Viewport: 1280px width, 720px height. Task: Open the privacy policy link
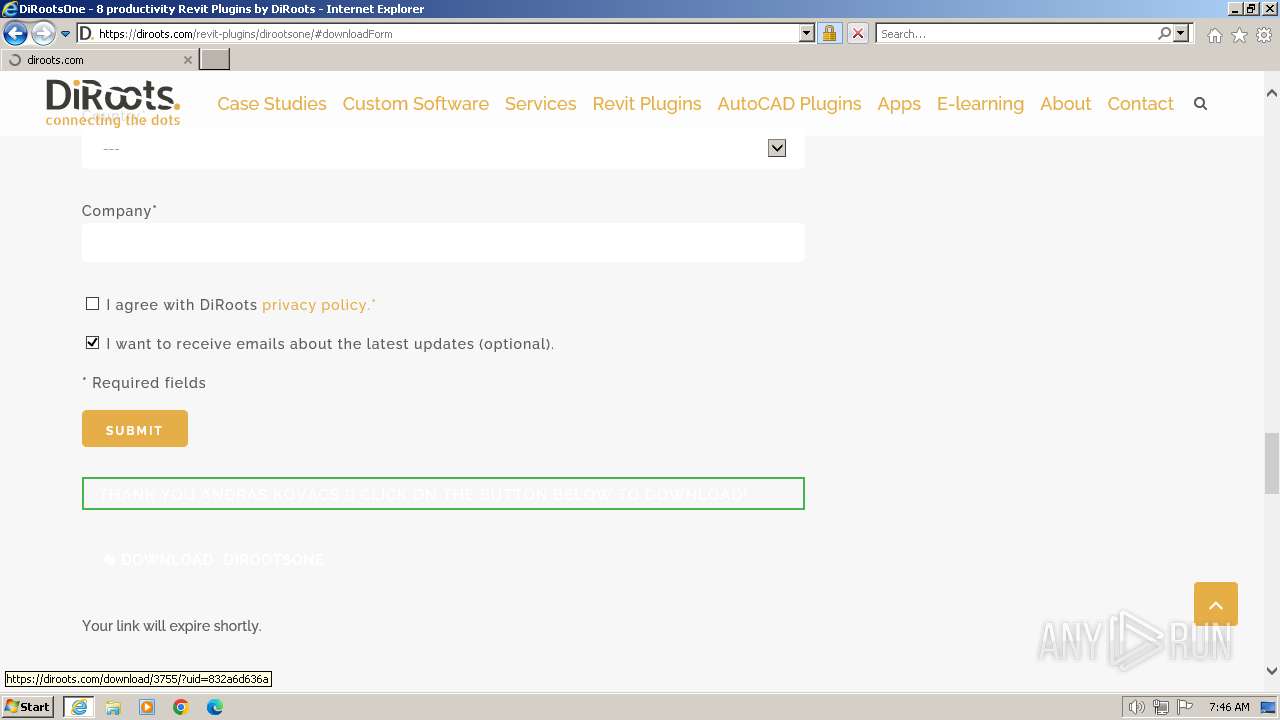[x=315, y=305]
